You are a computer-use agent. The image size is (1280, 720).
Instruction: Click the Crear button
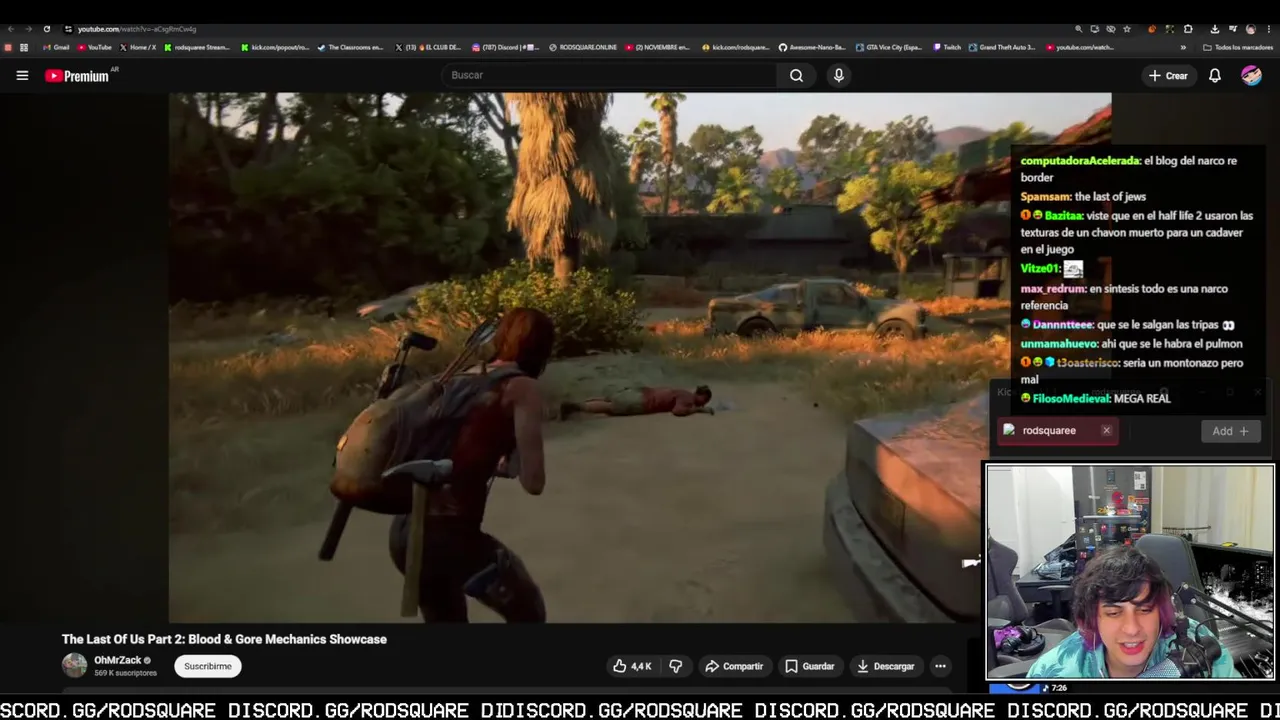pyautogui.click(x=1168, y=76)
